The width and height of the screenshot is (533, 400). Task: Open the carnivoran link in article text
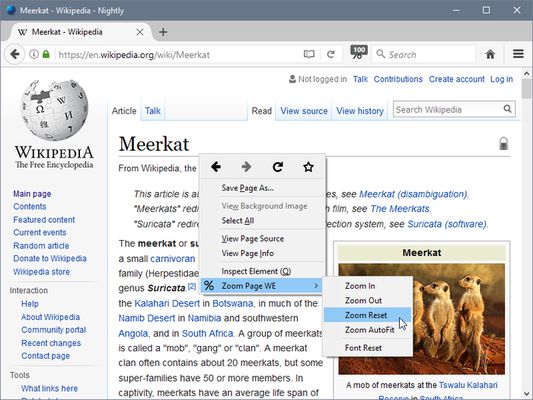[x=173, y=259]
